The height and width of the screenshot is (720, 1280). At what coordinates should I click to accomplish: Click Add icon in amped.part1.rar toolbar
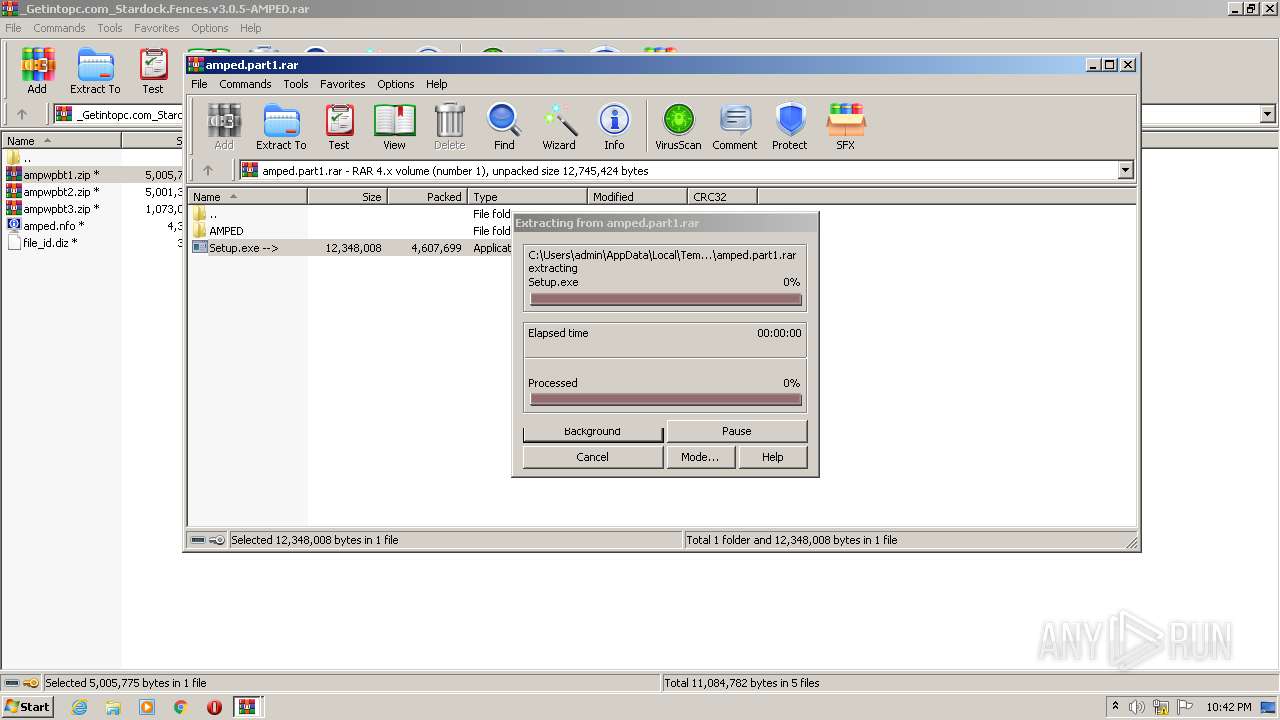click(x=224, y=127)
